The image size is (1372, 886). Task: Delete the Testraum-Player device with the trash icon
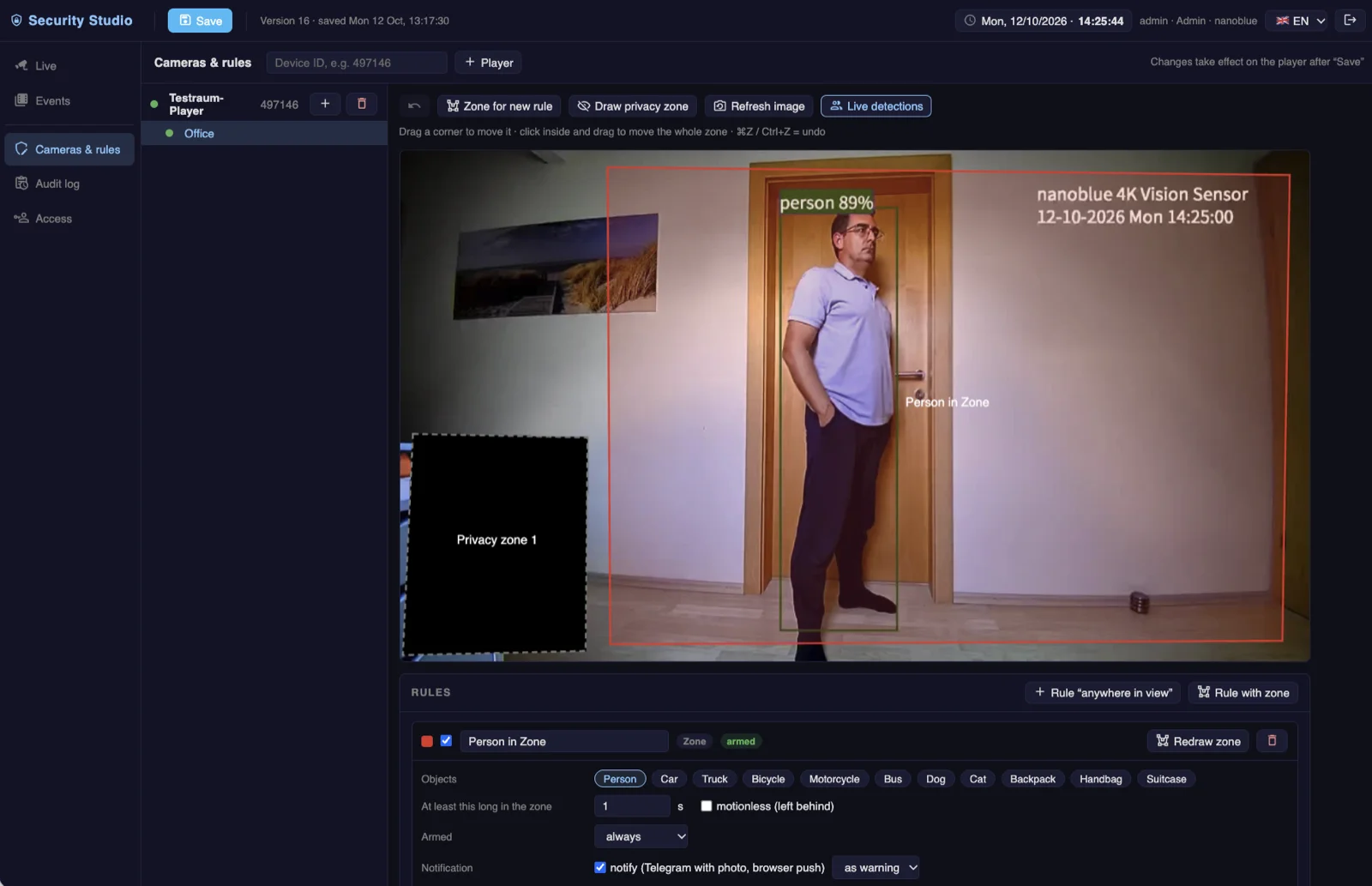coord(362,104)
